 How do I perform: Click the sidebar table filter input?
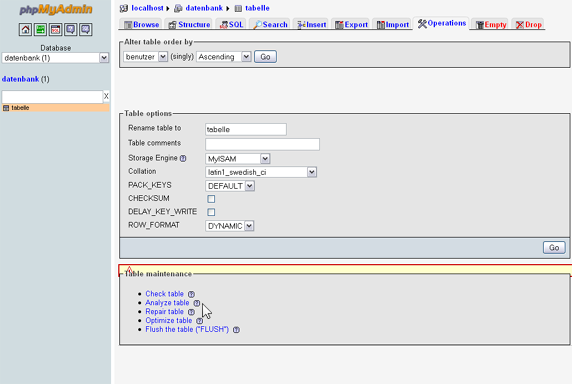click(52, 97)
